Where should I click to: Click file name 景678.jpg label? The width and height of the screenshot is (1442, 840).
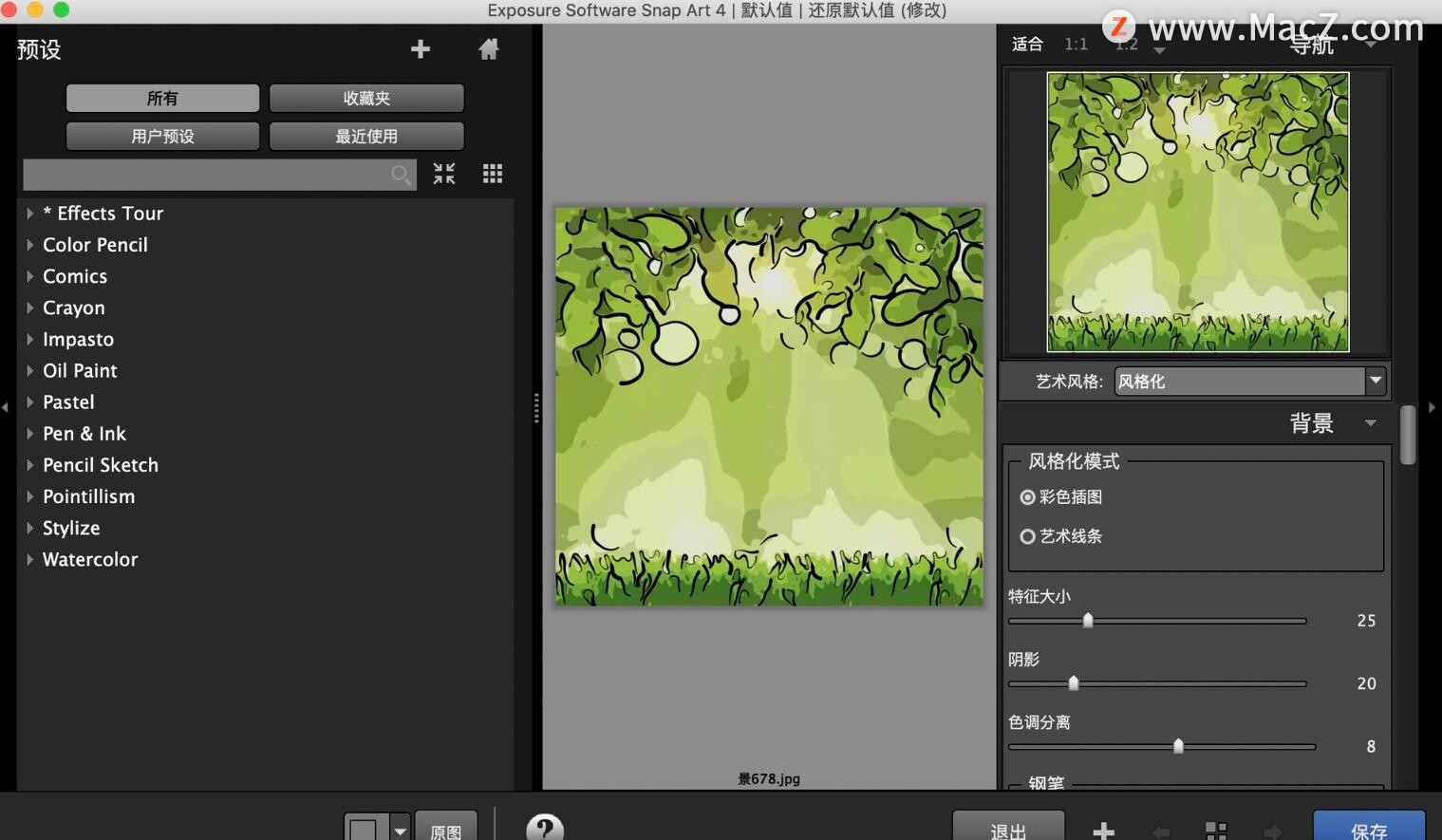pos(769,779)
